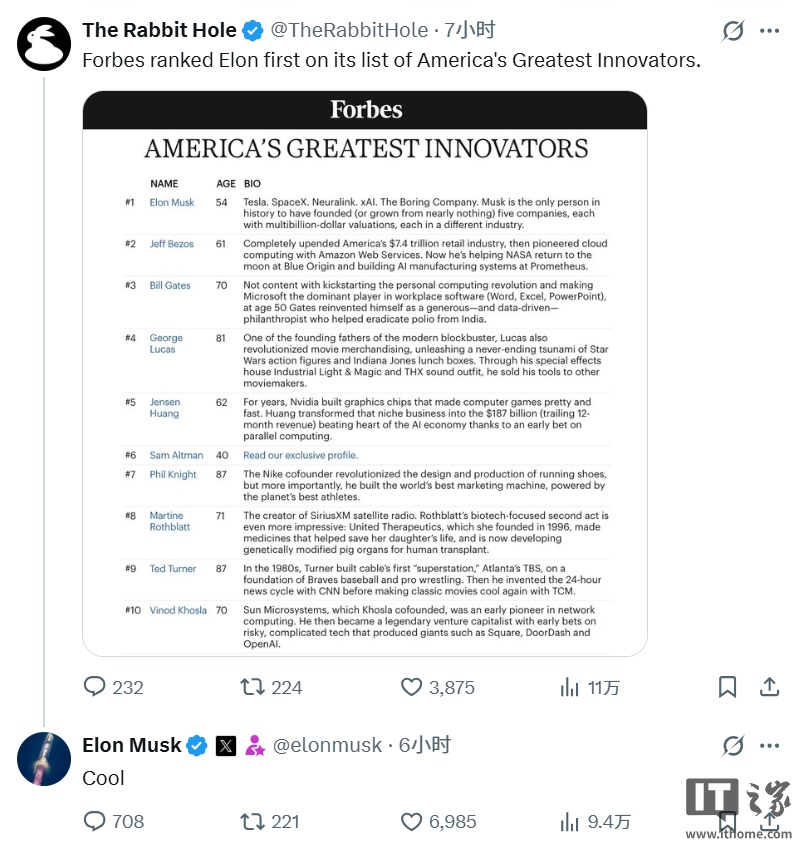The image size is (804, 849).
Task: View analytics for The Rabbit Hole's post
Action: click(571, 687)
